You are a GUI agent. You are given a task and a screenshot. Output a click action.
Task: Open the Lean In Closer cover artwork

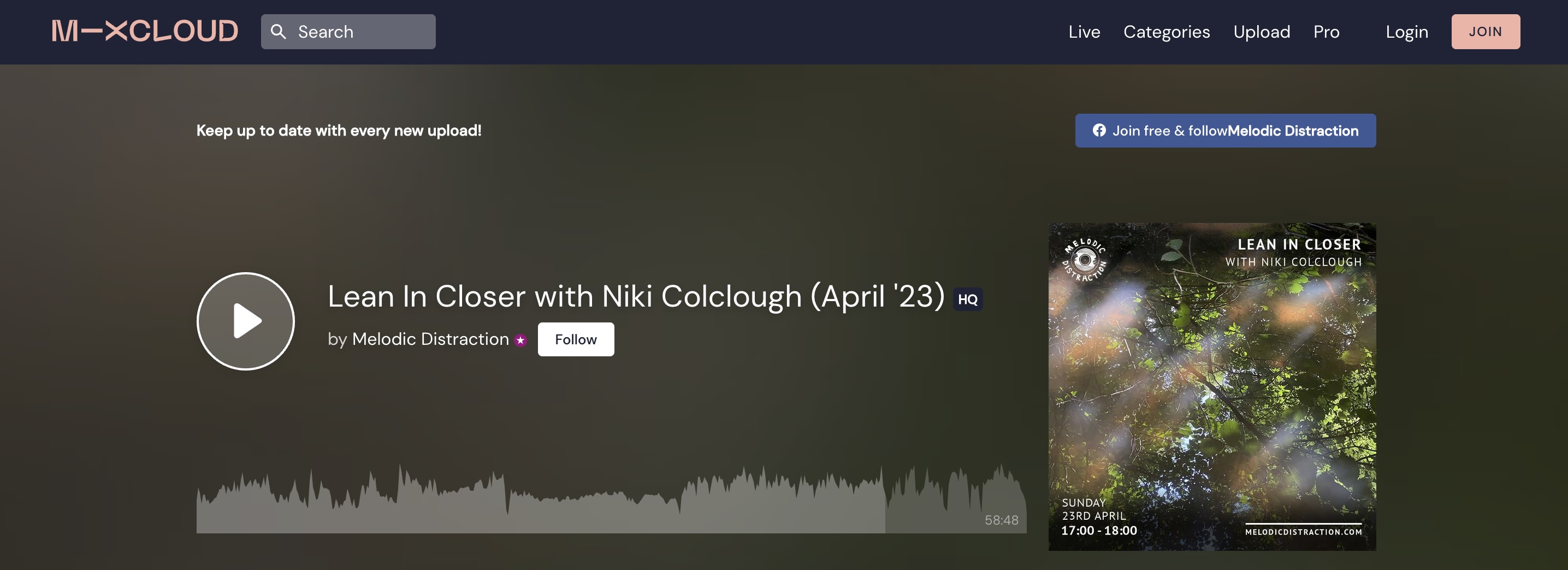point(1212,387)
